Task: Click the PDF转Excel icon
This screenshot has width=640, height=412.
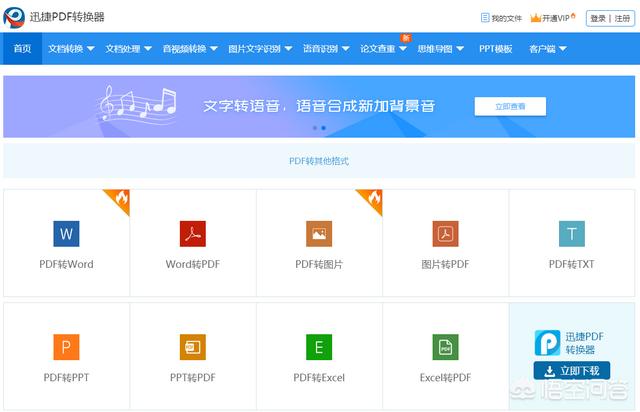Action: (319, 347)
